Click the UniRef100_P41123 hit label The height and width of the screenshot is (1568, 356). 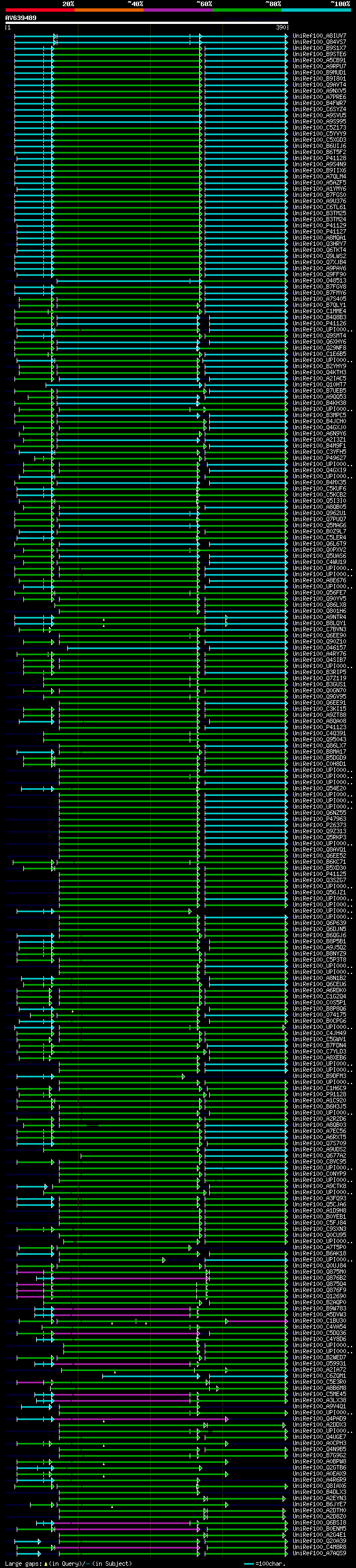(x=319, y=728)
